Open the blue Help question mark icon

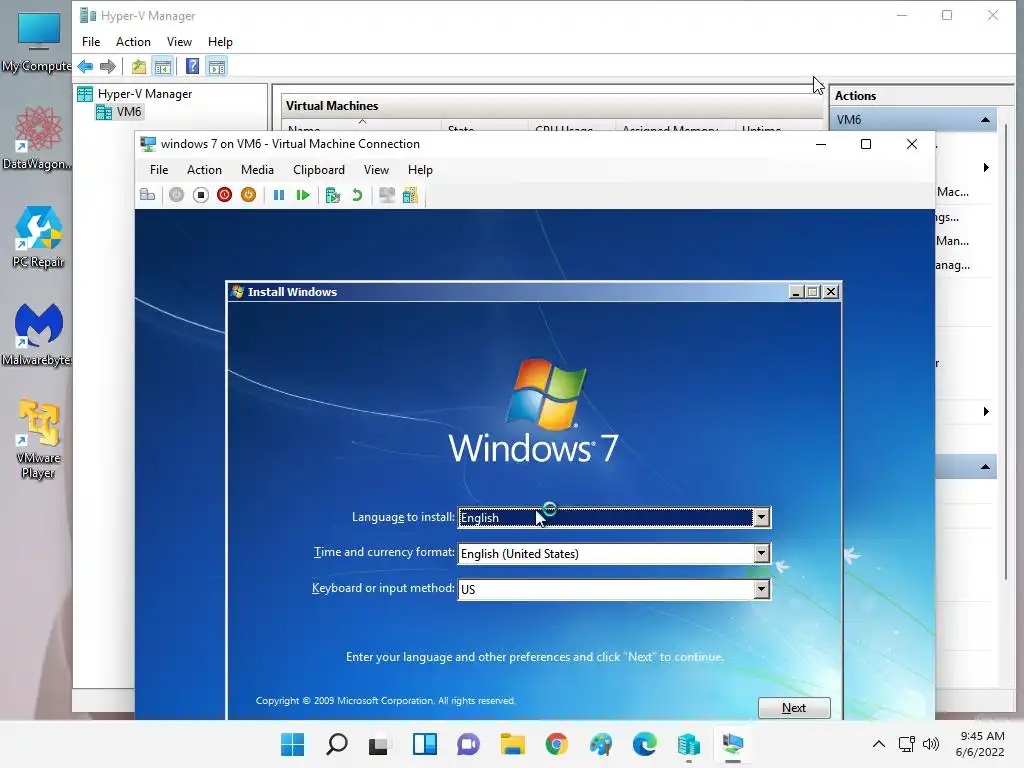pos(192,66)
